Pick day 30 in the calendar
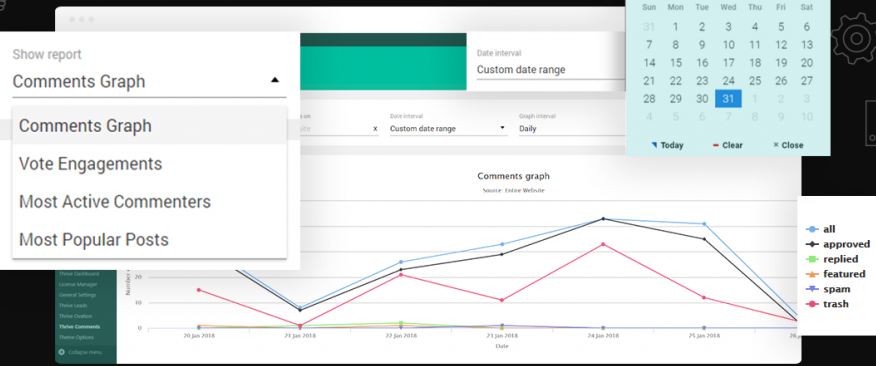The height and width of the screenshot is (366, 876). [702, 99]
